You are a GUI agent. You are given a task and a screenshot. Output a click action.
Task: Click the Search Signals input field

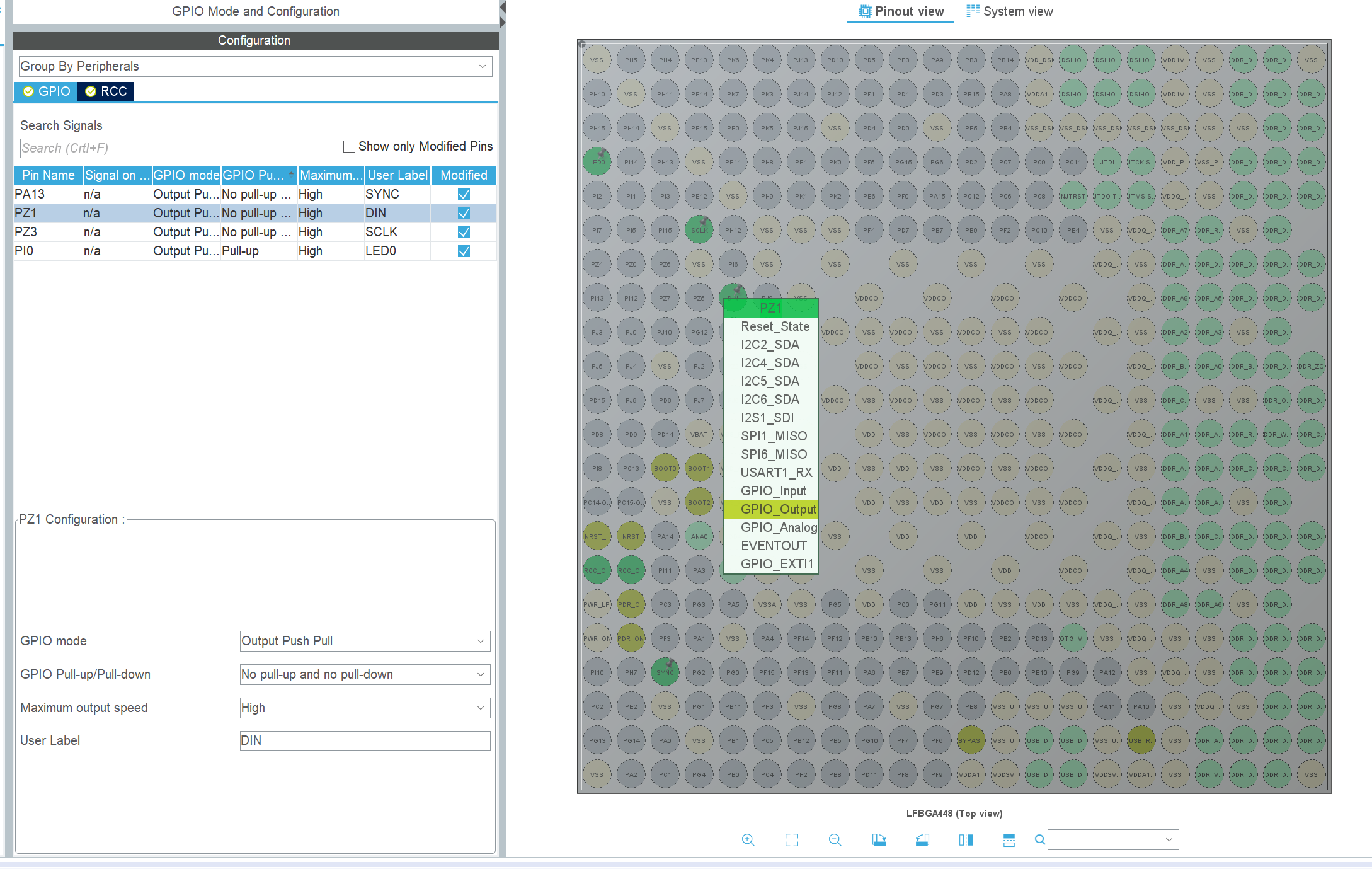[x=71, y=148]
